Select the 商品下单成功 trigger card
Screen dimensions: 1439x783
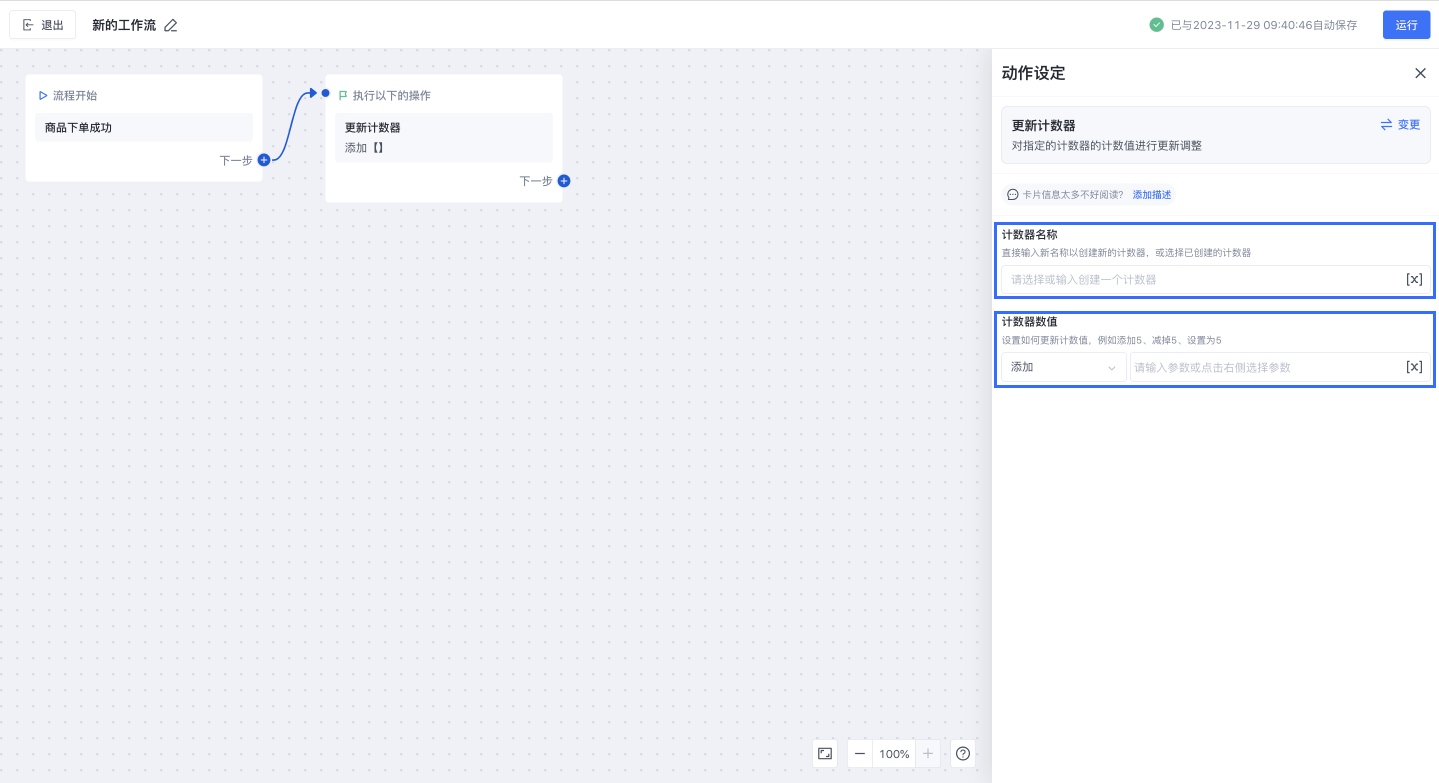(x=144, y=128)
